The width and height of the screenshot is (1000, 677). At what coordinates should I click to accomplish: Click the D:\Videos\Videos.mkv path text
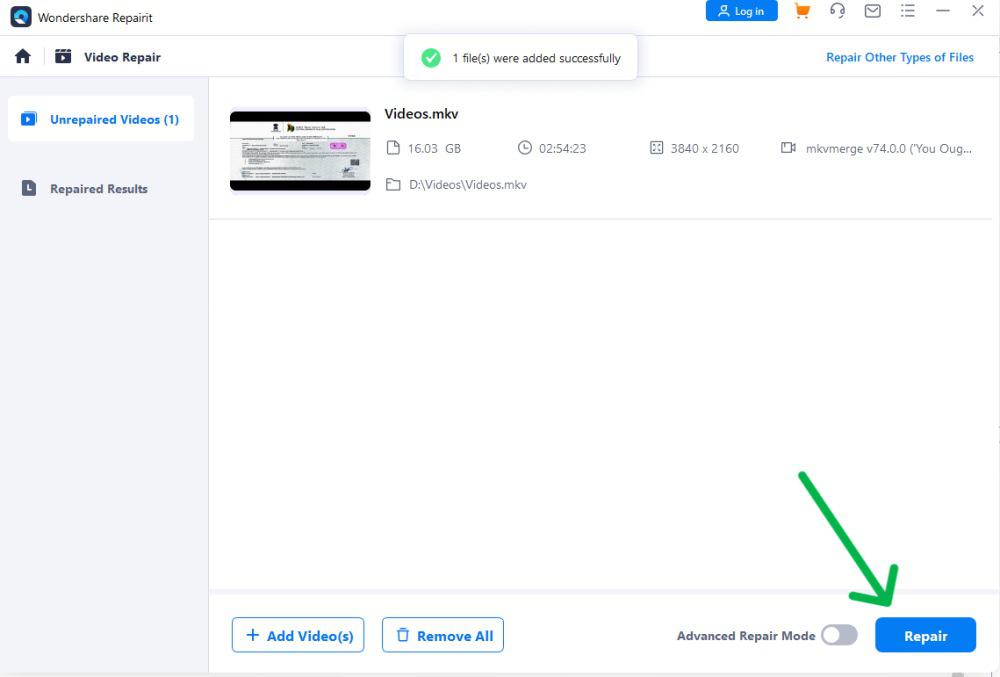[x=468, y=185]
